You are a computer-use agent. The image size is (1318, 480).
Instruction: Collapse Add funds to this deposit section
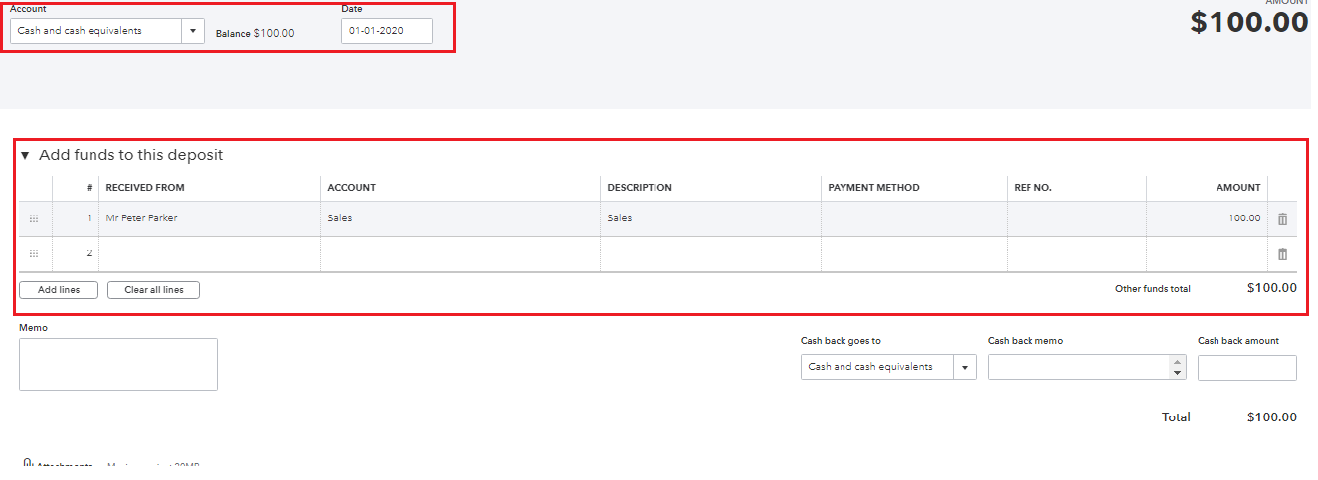click(25, 156)
